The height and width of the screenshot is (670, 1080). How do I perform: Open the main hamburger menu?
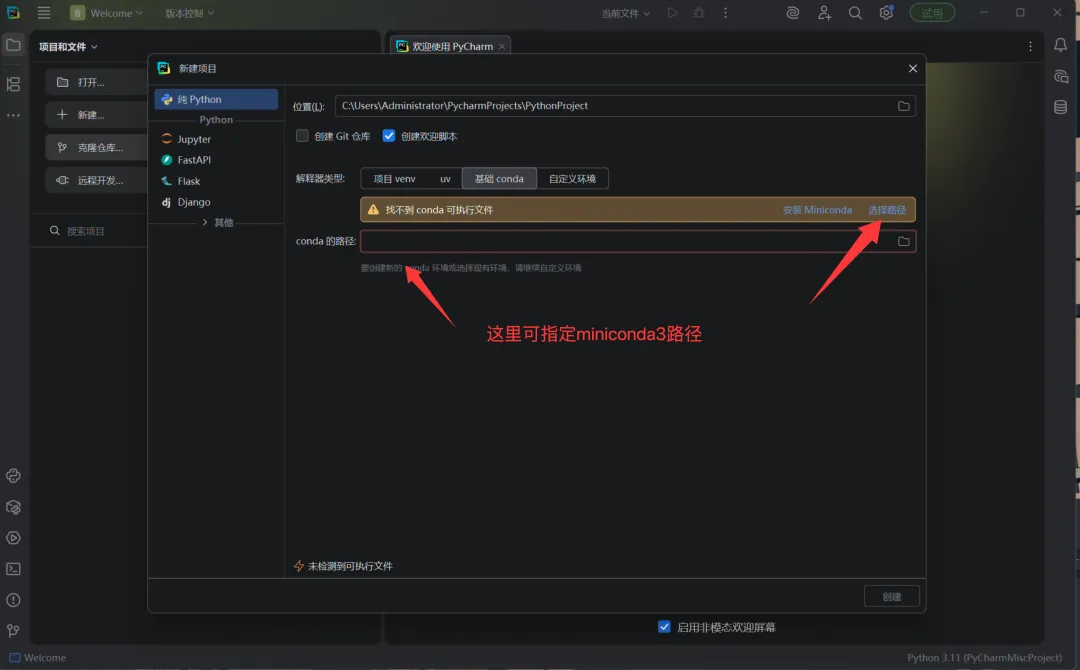pos(43,13)
